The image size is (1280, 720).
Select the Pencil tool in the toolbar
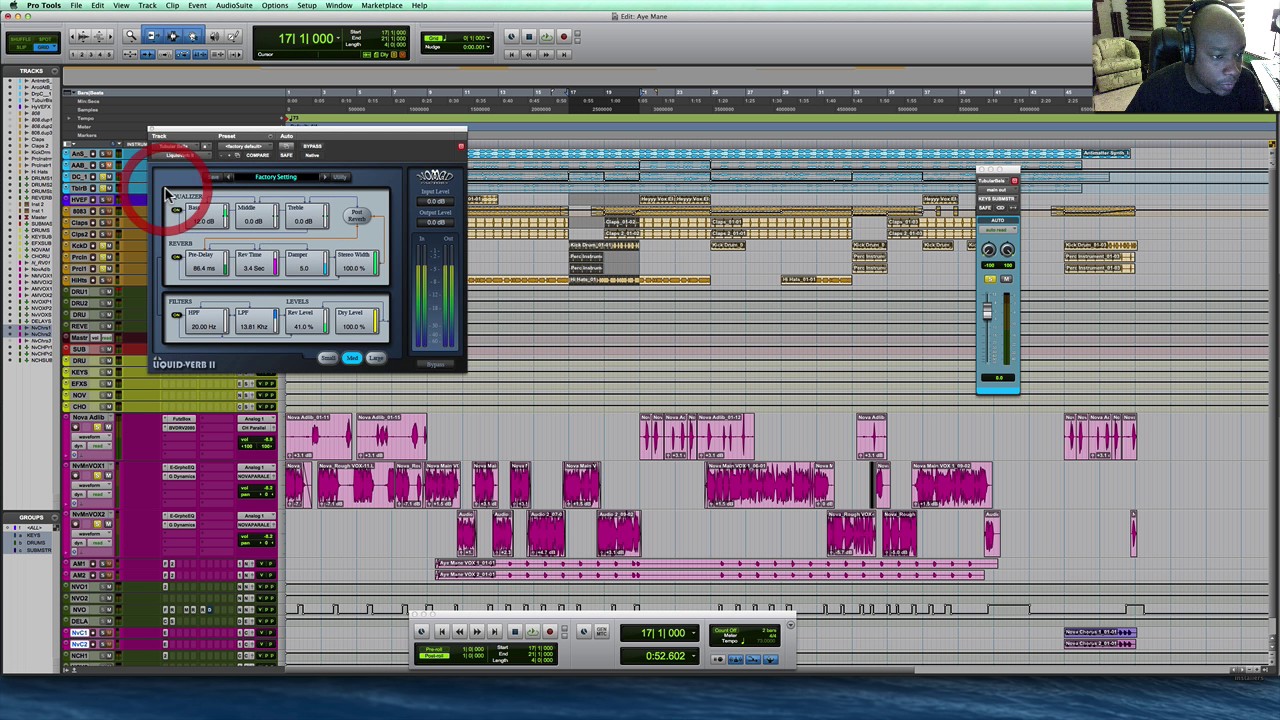coord(233,36)
